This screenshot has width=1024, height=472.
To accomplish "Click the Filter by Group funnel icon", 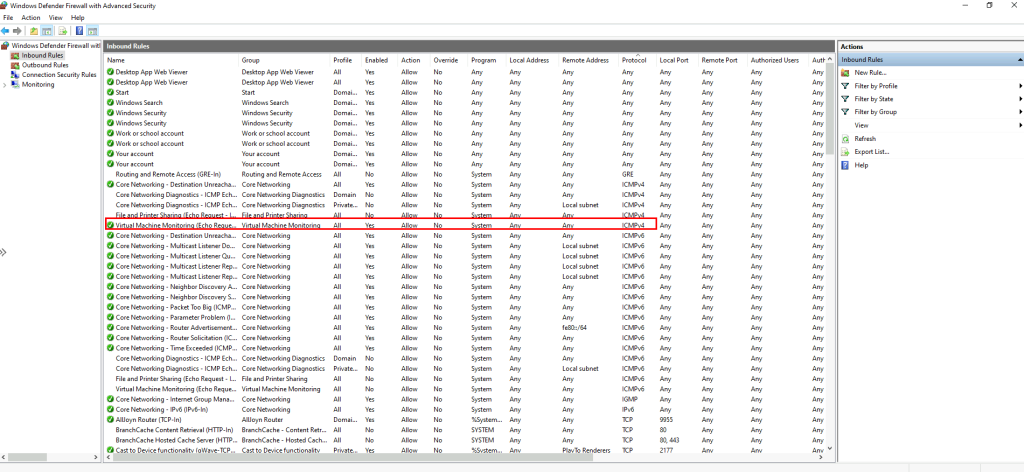I will click(x=845, y=112).
